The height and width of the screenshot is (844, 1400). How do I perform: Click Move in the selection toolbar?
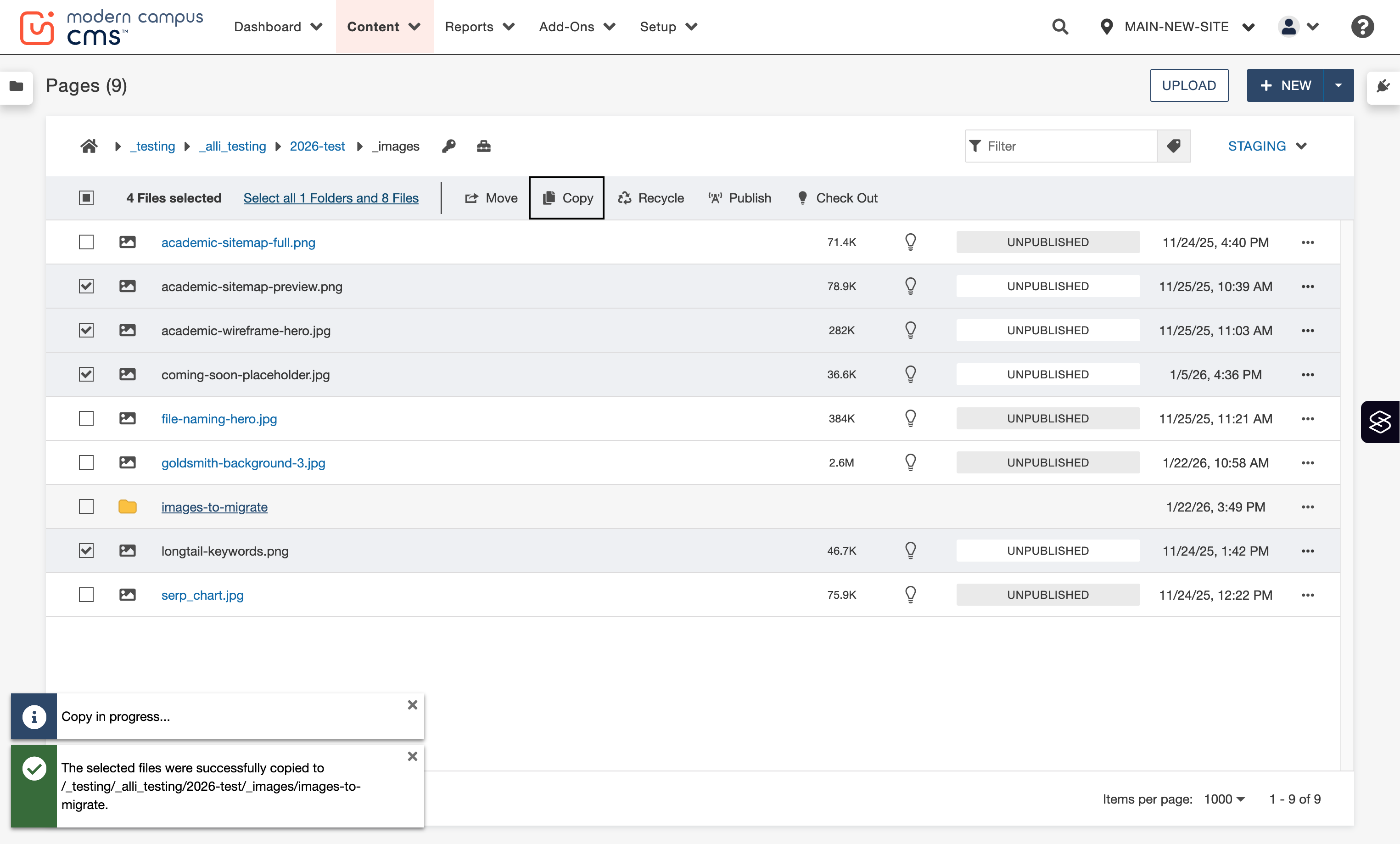pos(491,198)
